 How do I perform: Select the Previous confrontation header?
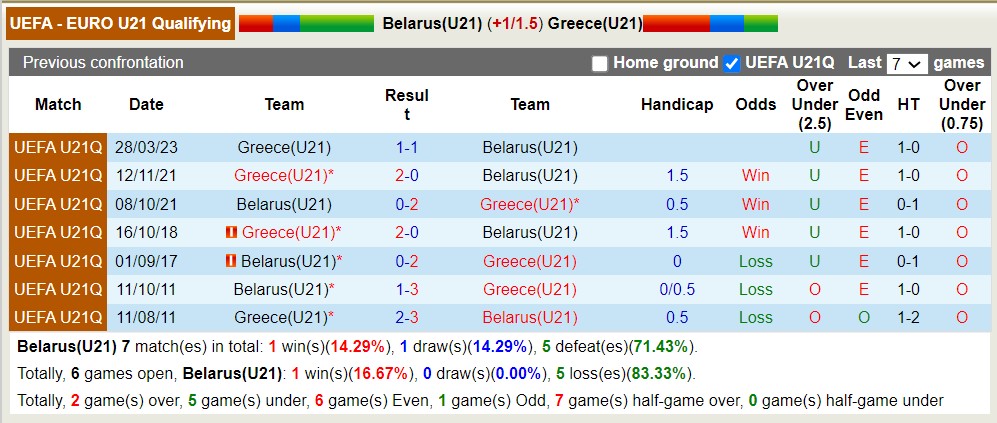103,63
